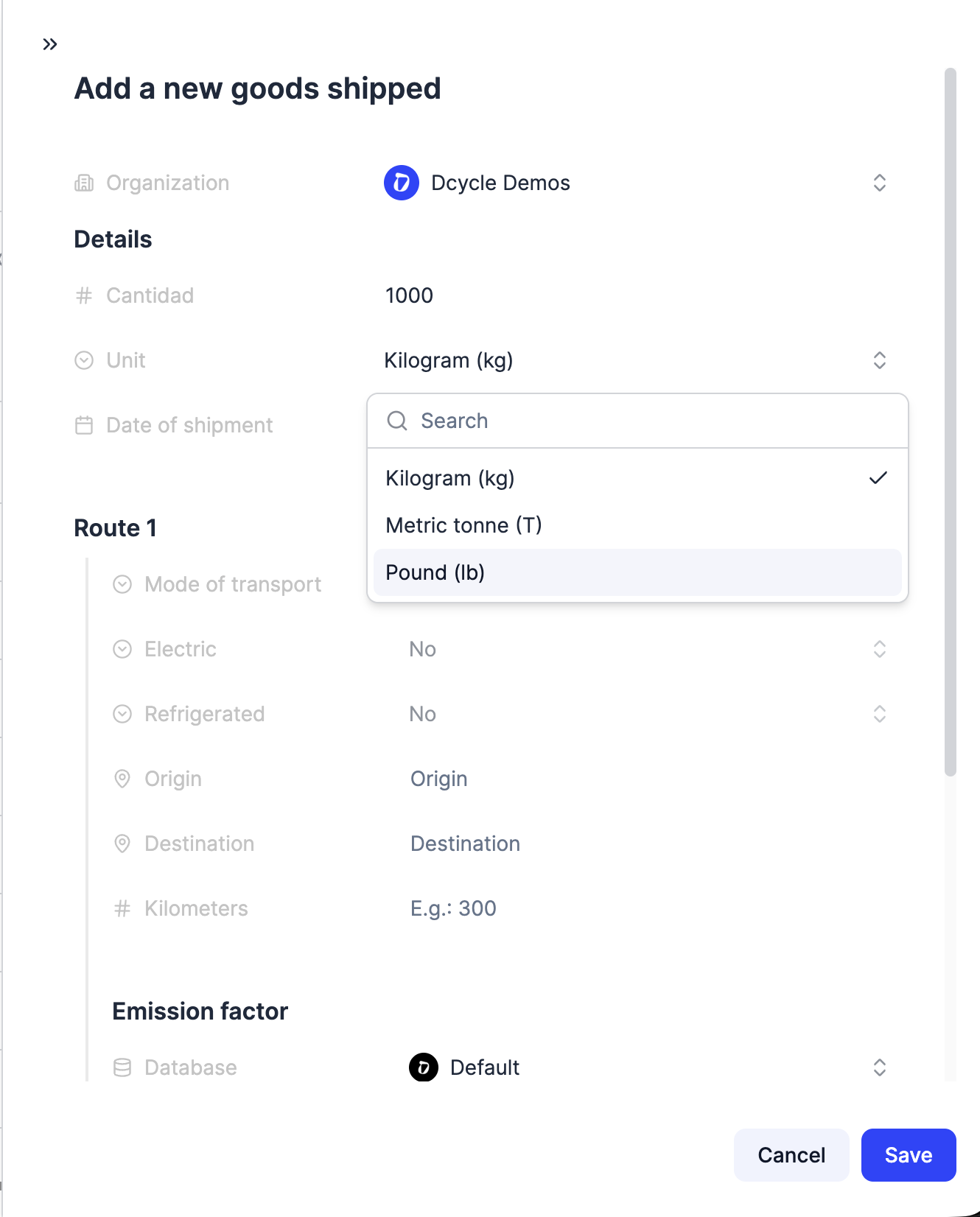
Task: Choose Pound (lb) from unit list
Action: (x=637, y=572)
